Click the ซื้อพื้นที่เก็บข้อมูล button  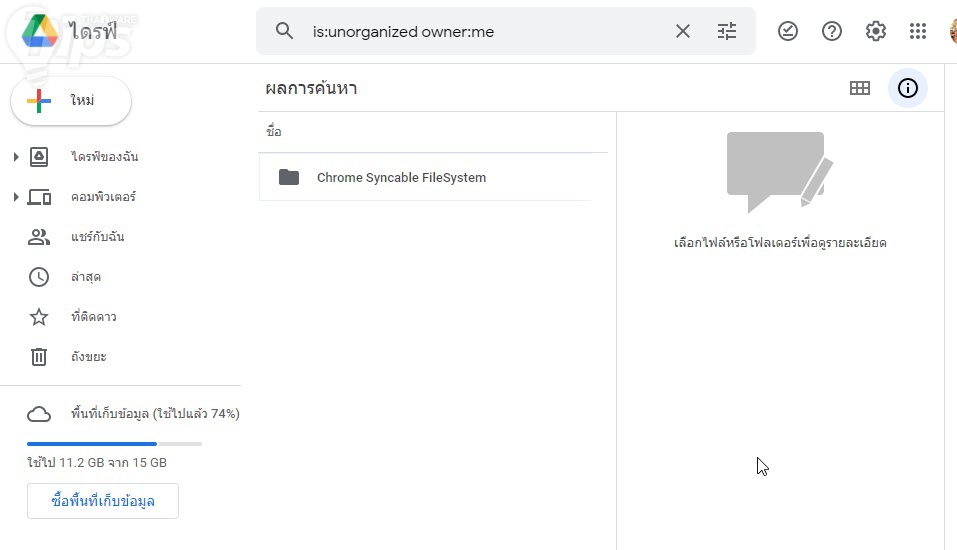pos(103,501)
